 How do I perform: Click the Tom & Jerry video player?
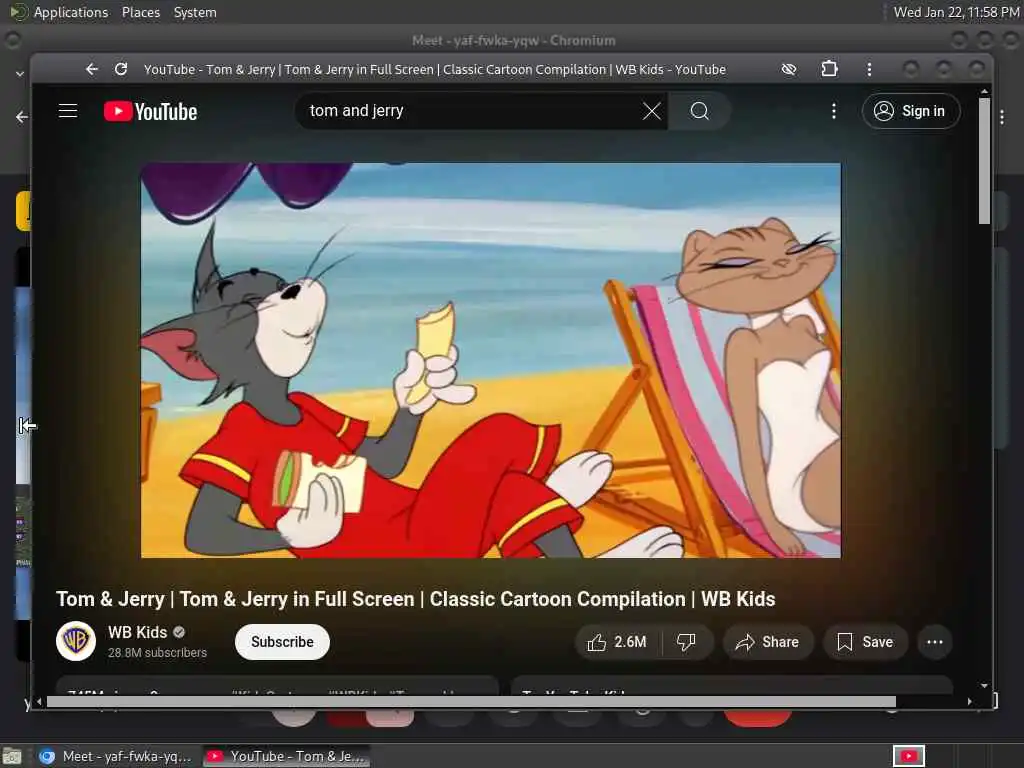(491, 360)
